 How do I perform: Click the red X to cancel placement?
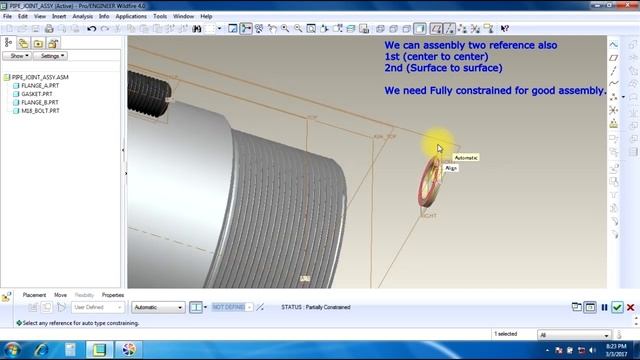pos(631,307)
